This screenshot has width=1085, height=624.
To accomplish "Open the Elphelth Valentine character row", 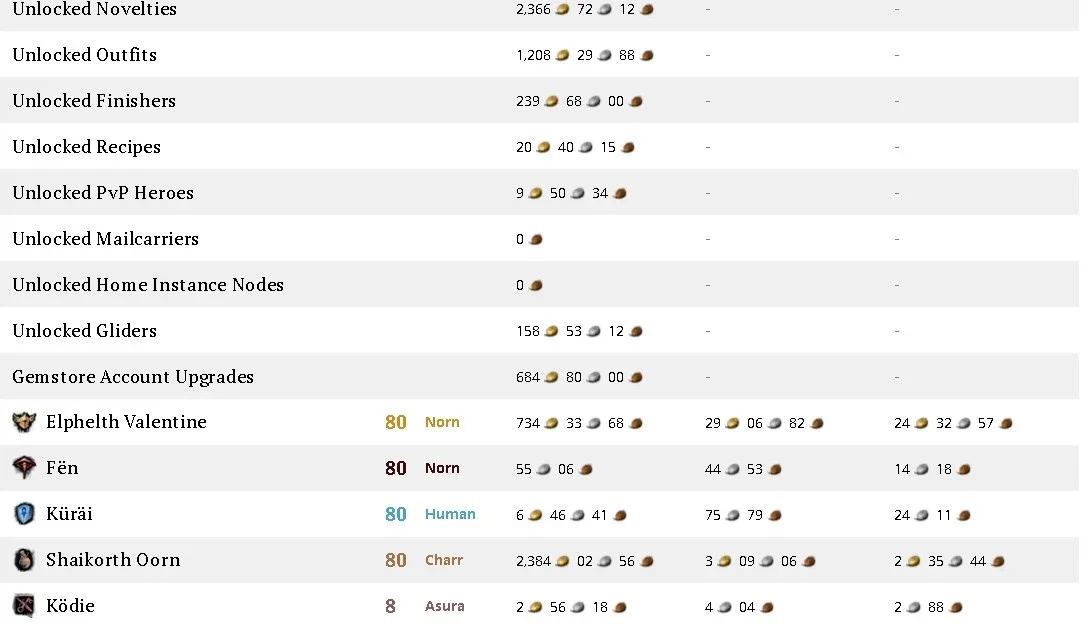I will point(540,422).
